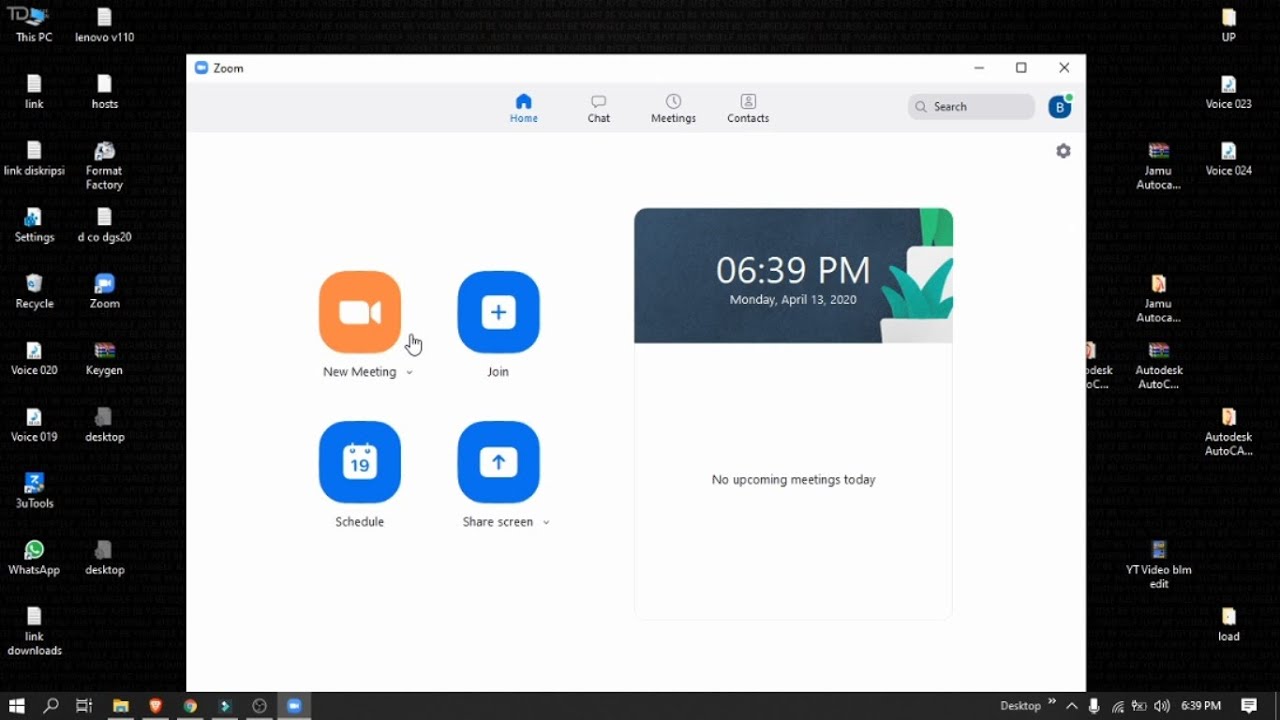Image resolution: width=1280 pixels, height=720 pixels.
Task: Select the Recycle bin desktop icon
Action: 34,291
